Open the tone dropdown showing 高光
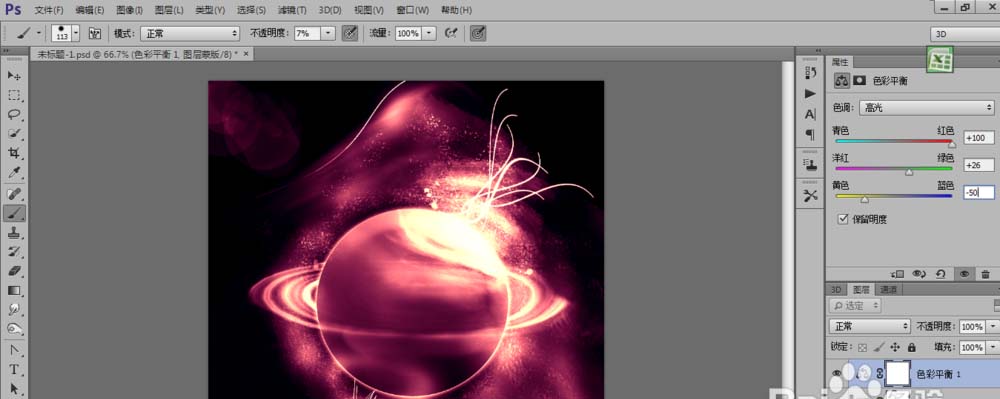 coord(927,108)
